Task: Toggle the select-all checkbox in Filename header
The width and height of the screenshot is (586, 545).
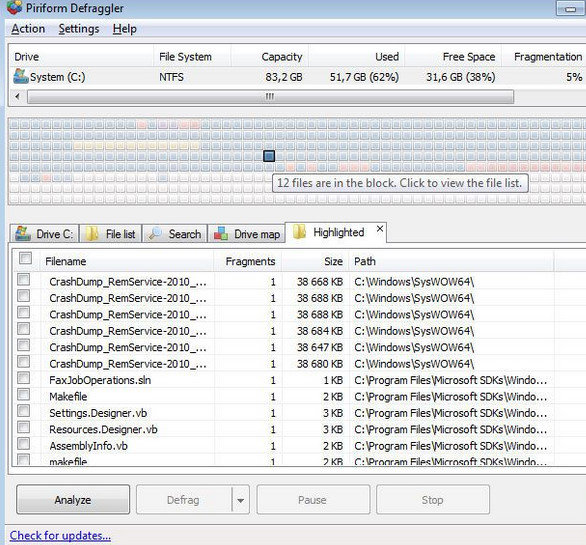Action: (25, 258)
